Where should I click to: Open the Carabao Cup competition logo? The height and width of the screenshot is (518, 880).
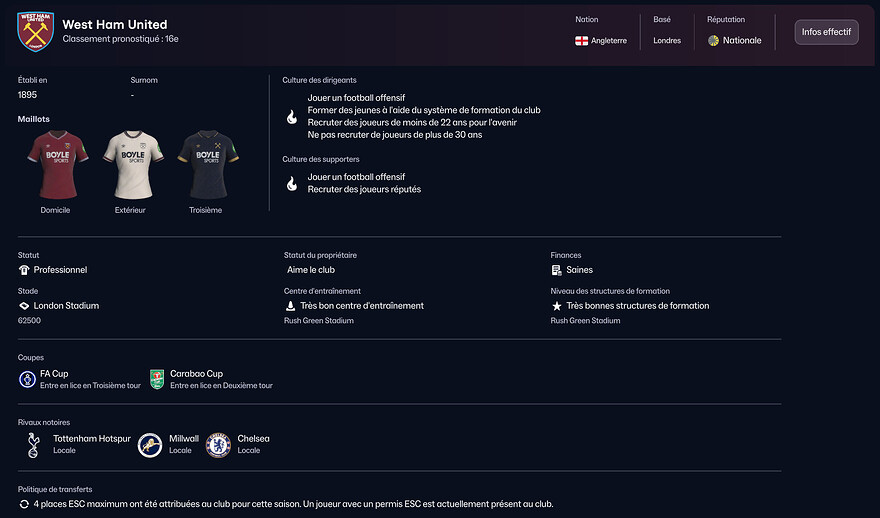click(x=157, y=379)
